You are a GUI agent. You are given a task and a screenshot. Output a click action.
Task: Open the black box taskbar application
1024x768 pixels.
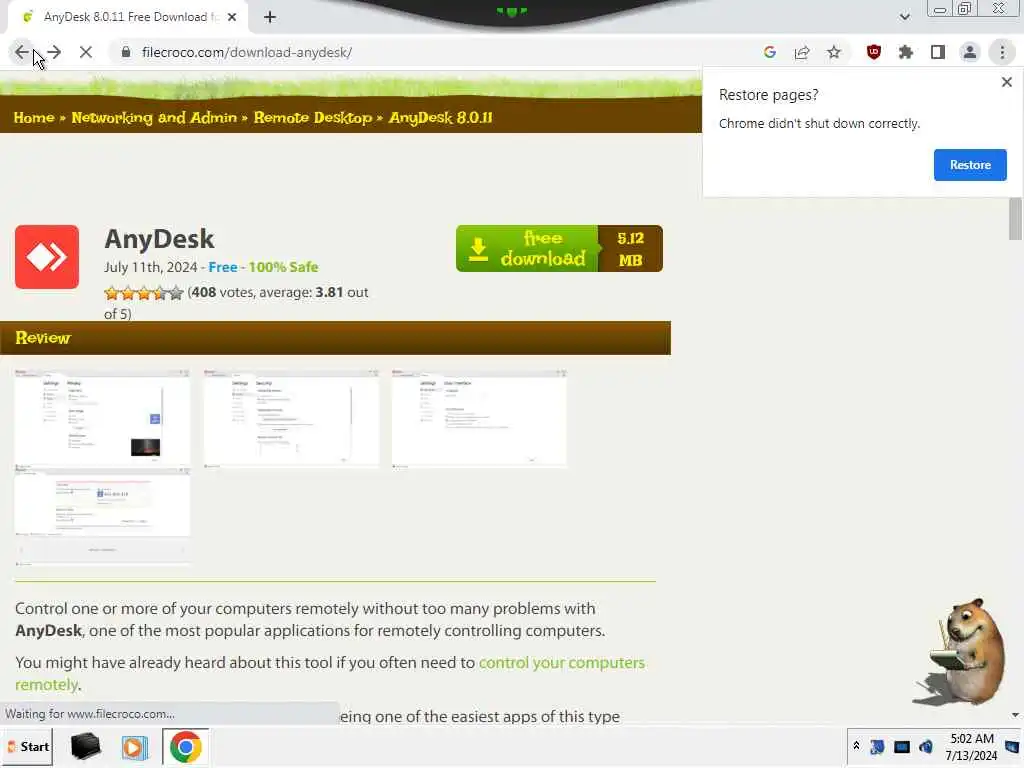click(86, 747)
